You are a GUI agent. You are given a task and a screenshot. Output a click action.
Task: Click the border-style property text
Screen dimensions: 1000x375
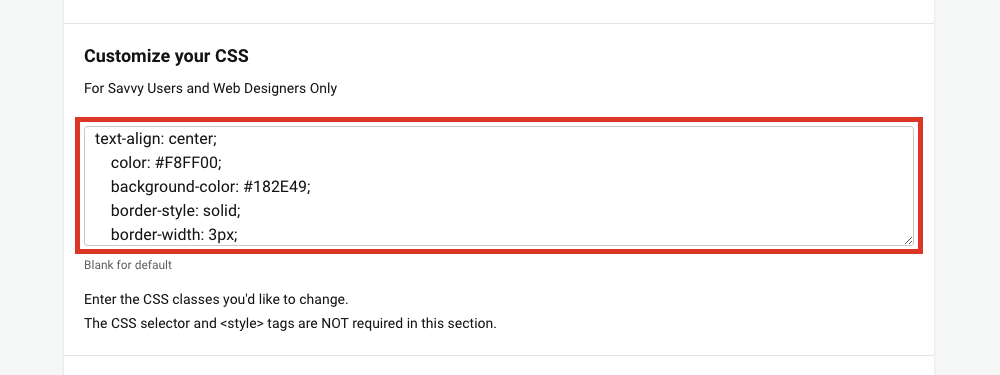point(154,211)
